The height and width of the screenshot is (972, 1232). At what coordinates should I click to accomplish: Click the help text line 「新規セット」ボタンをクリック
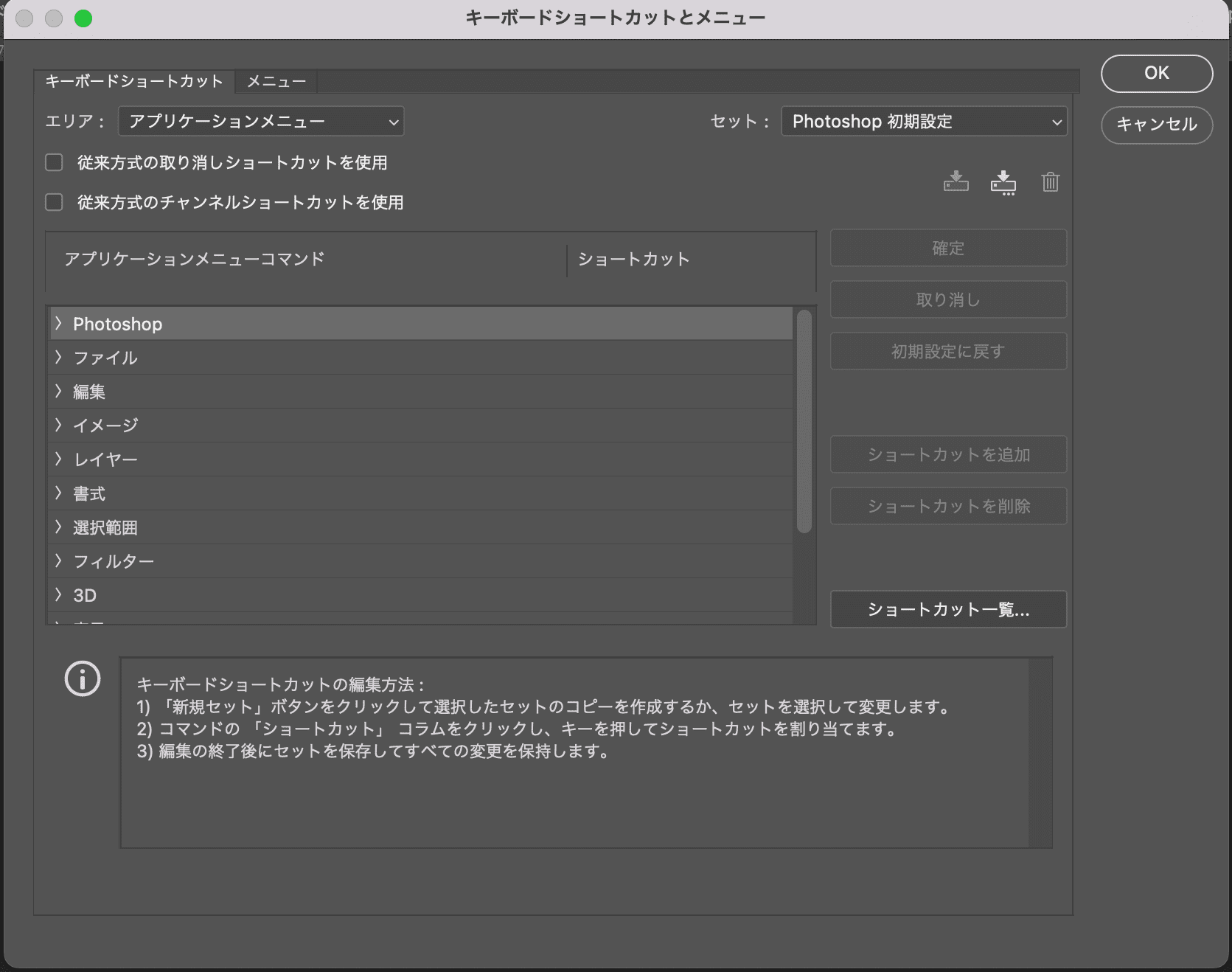click(x=545, y=707)
